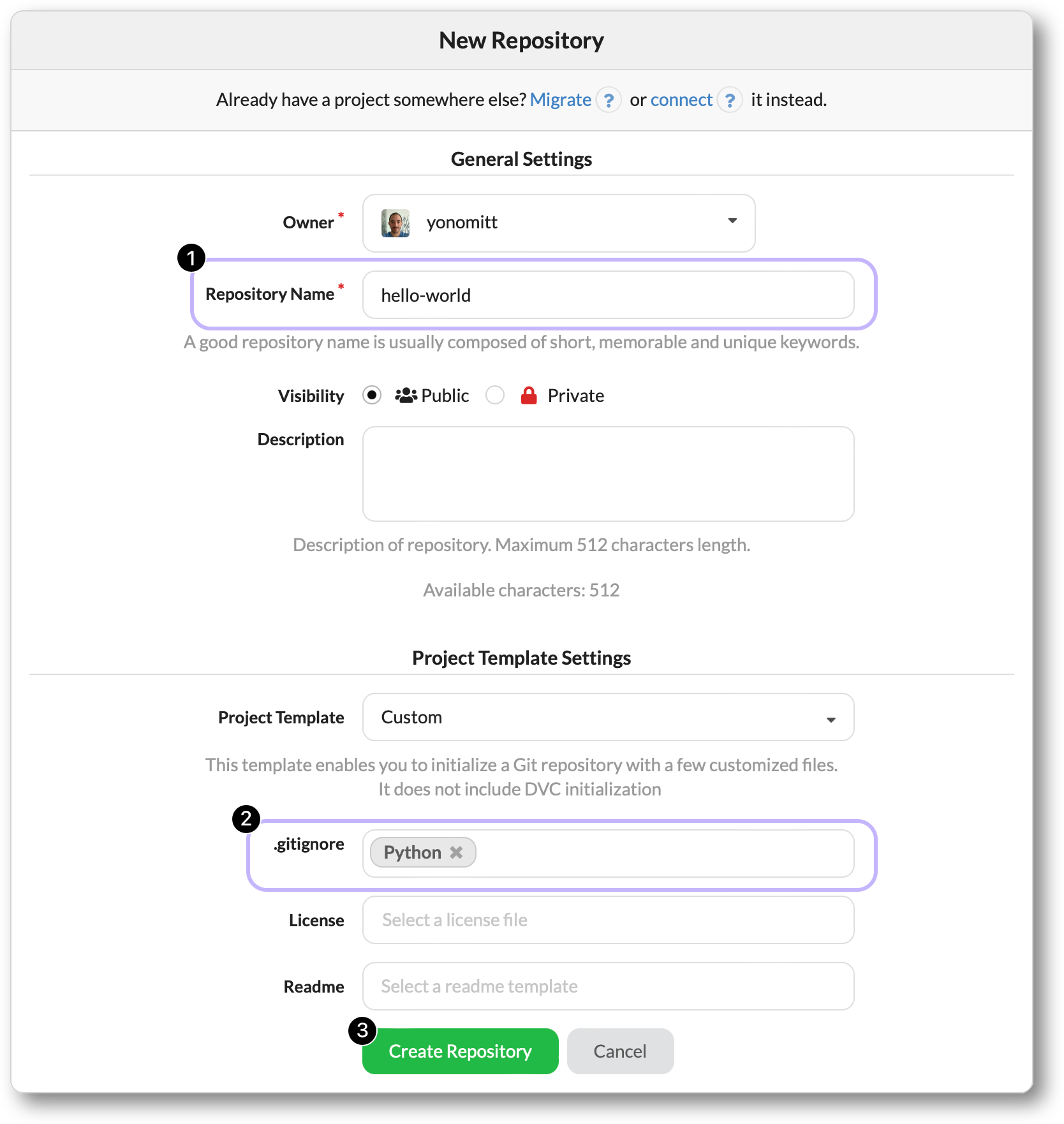The image size is (1064, 1124).
Task: Open the connect help tooltip icon
Action: (730, 100)
